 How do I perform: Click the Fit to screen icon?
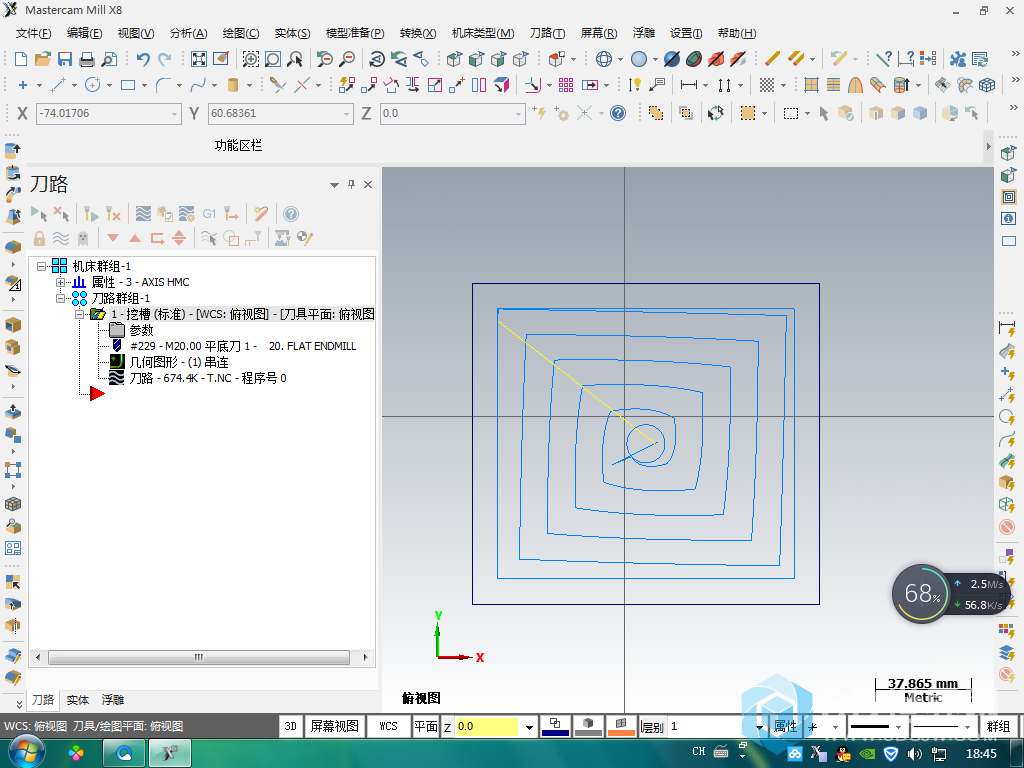click(199, 59)
